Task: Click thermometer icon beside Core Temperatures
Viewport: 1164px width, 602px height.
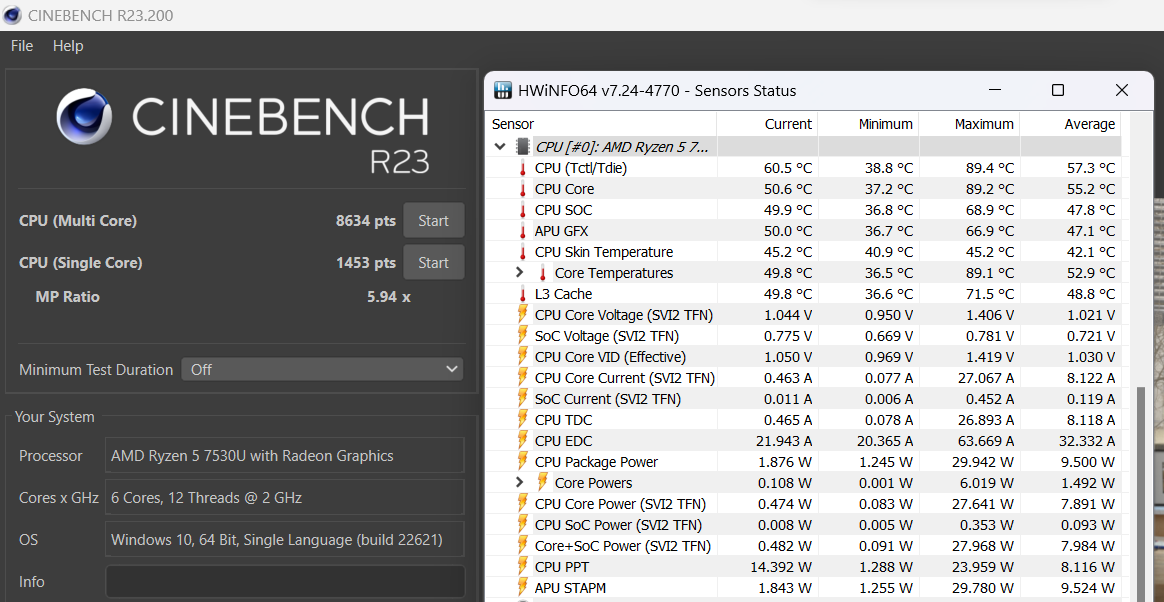Action: point(543,272)
